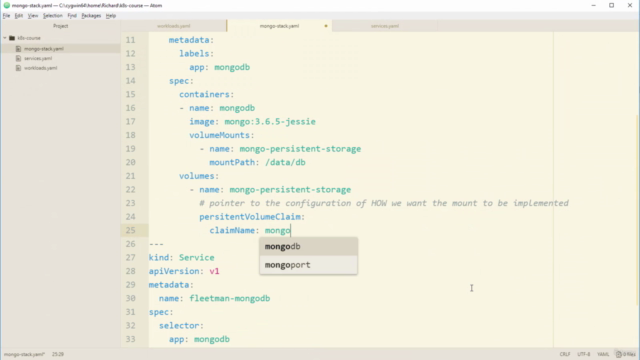Open the Help menu

pyautogui.click(x=111, y=16)
